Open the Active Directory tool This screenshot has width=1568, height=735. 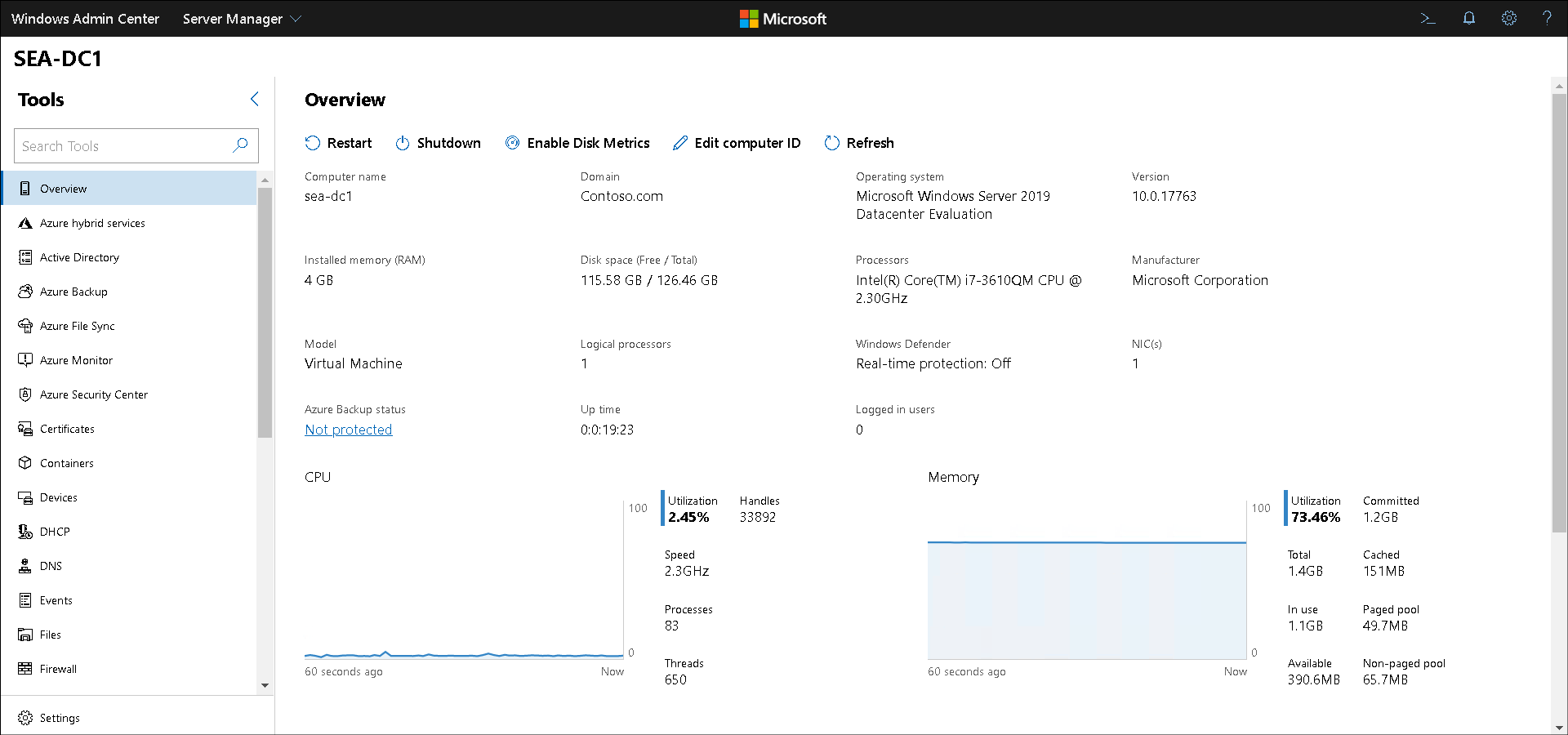[79, 257]
